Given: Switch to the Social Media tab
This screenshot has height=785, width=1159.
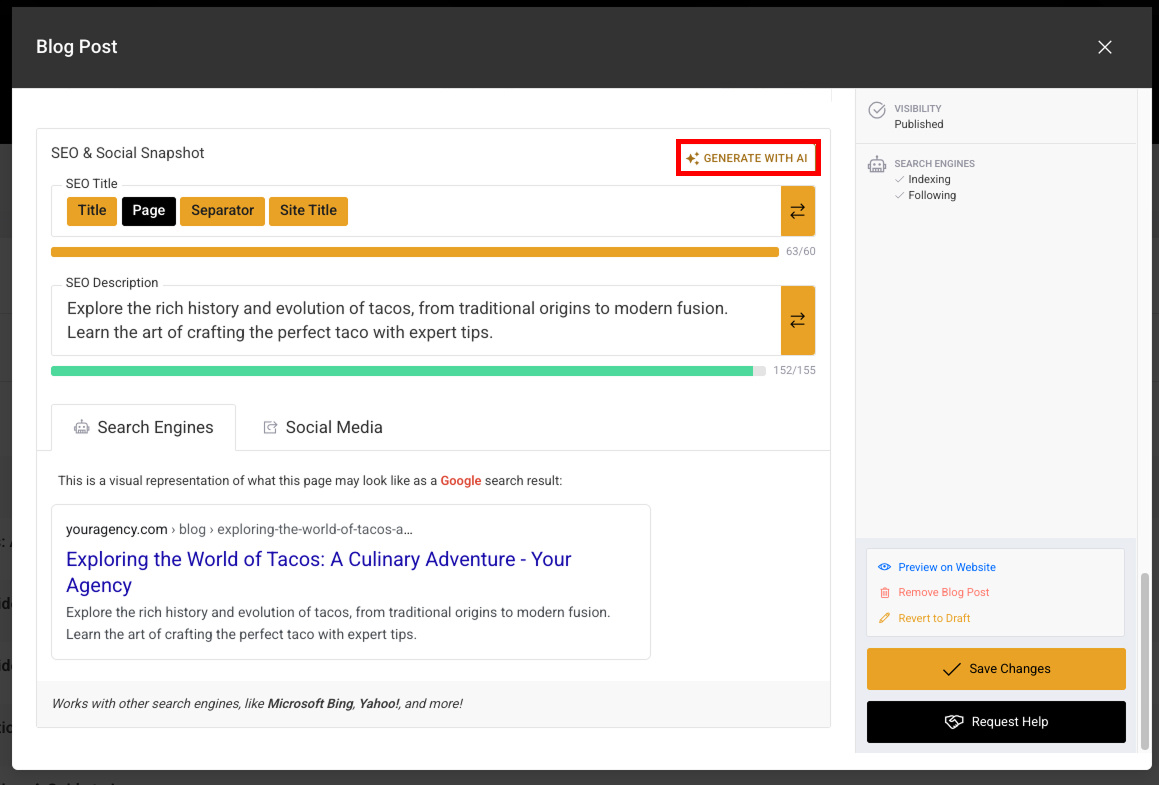Looking at the screenshot, I should (x=323, y=427).
